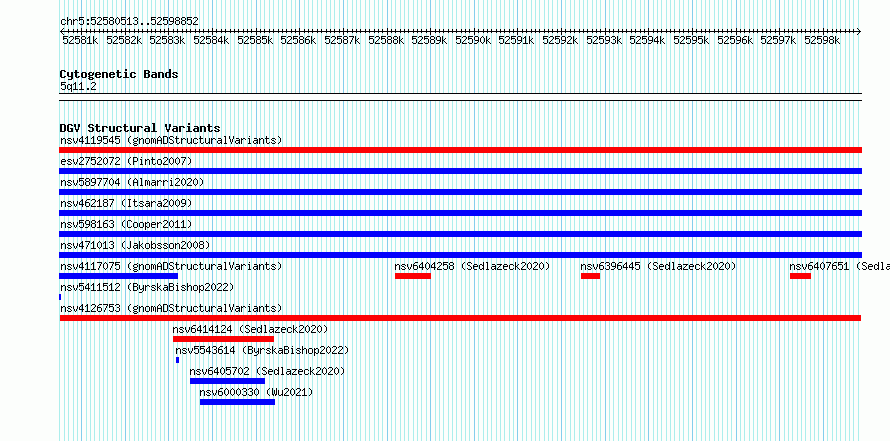The image size is (890, 441).
Task: Click the 52583k ruler tick label
Action: [167, 40]
